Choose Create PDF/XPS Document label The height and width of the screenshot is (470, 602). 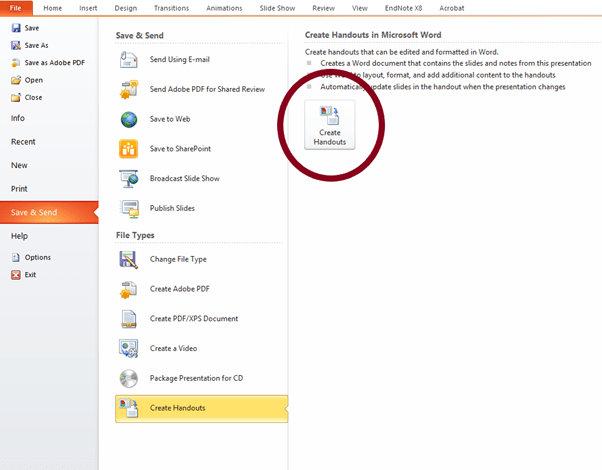tap(194, 319)
